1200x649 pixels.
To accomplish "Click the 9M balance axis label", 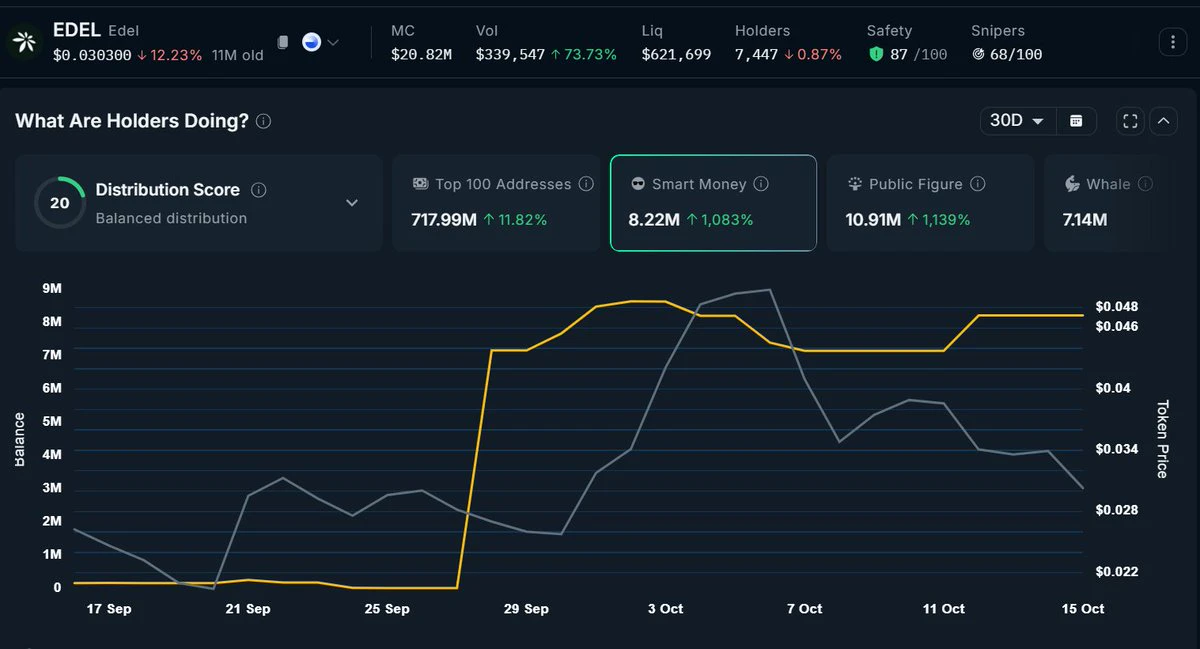I will [x=50, y=289].
